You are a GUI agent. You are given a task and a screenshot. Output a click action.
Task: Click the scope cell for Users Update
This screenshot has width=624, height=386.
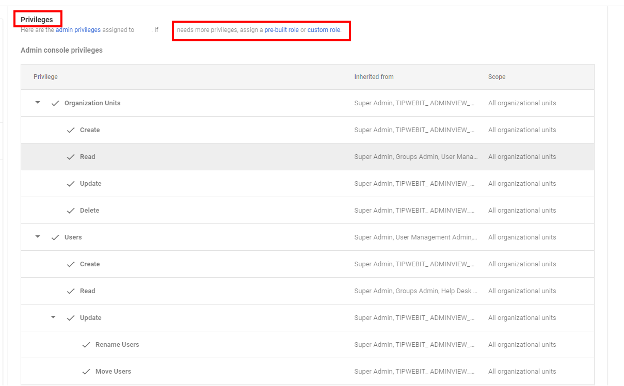[522, 318]
